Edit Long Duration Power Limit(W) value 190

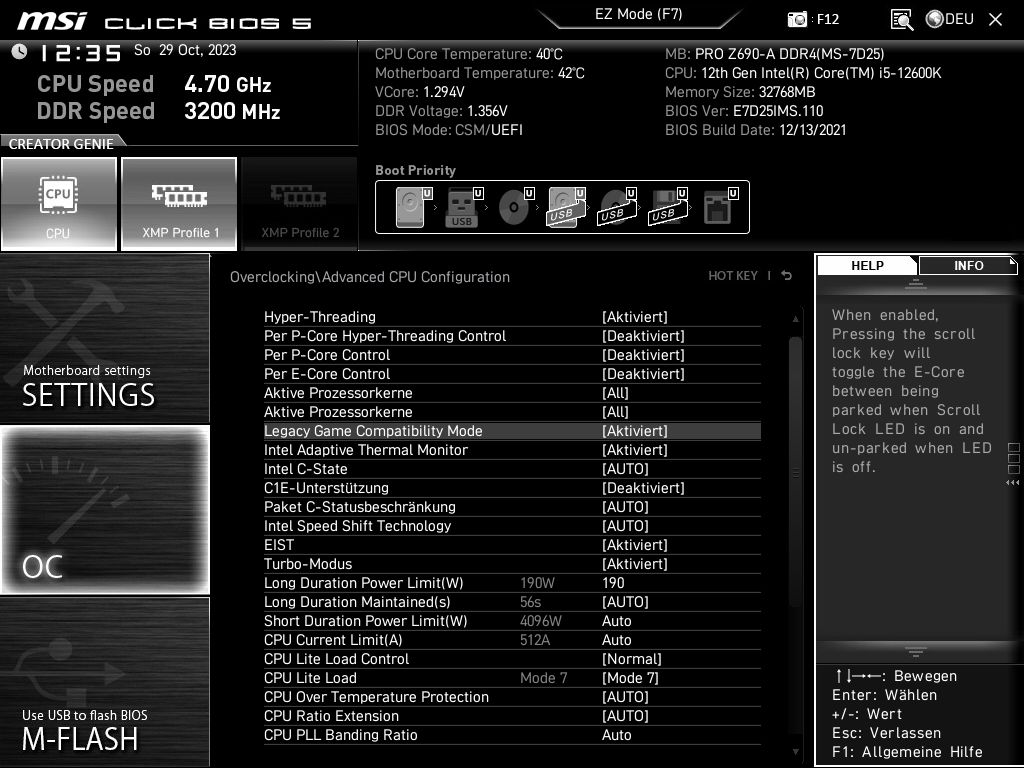click(613, 583)
